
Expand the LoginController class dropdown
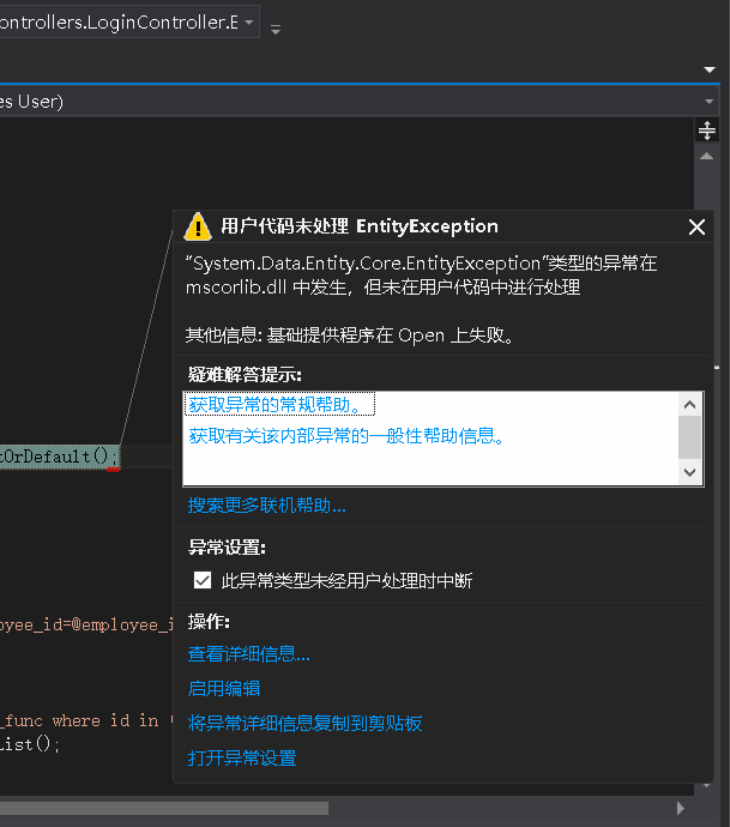(x=249, y=22)
